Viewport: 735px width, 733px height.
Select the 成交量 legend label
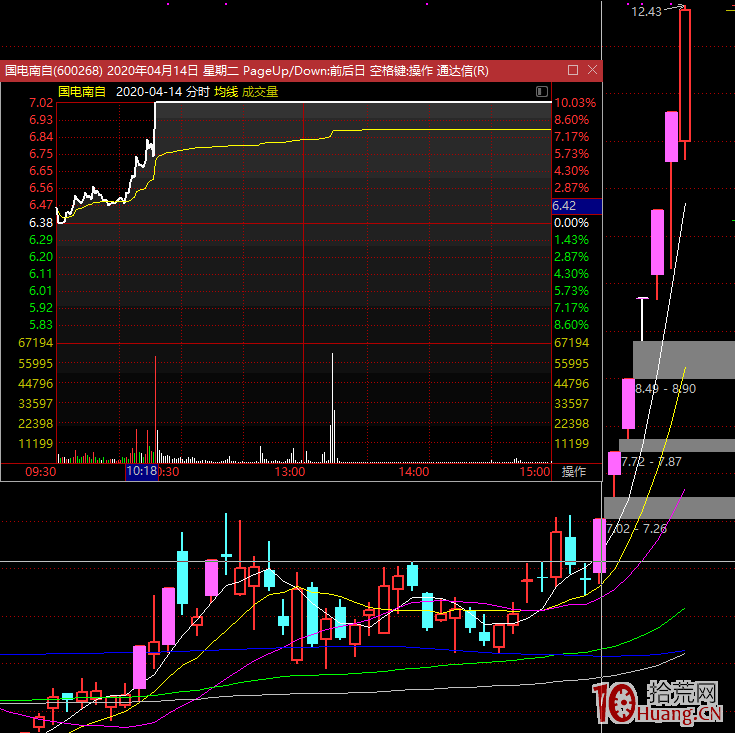260,91
